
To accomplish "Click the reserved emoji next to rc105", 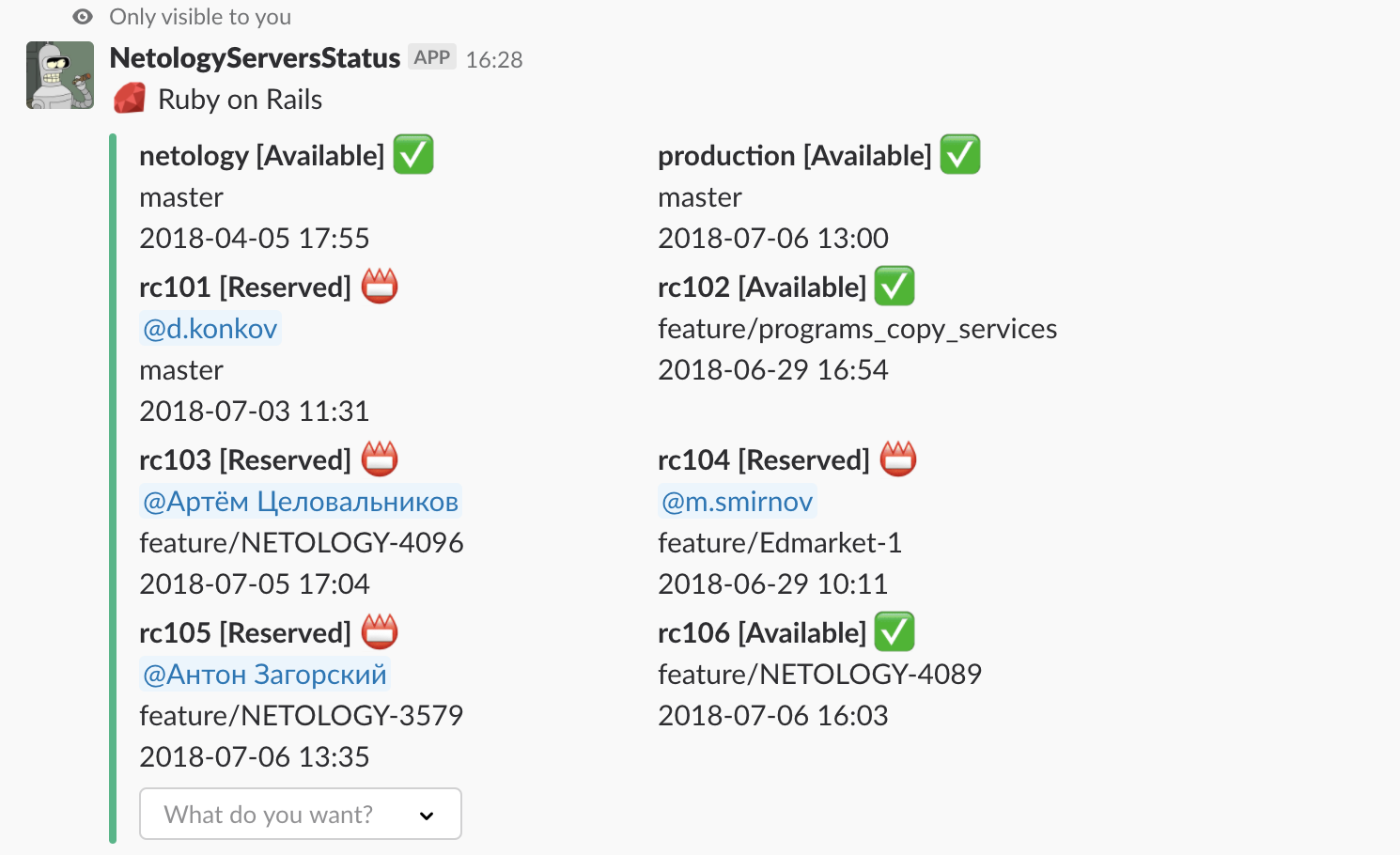I will coord(380,632).
